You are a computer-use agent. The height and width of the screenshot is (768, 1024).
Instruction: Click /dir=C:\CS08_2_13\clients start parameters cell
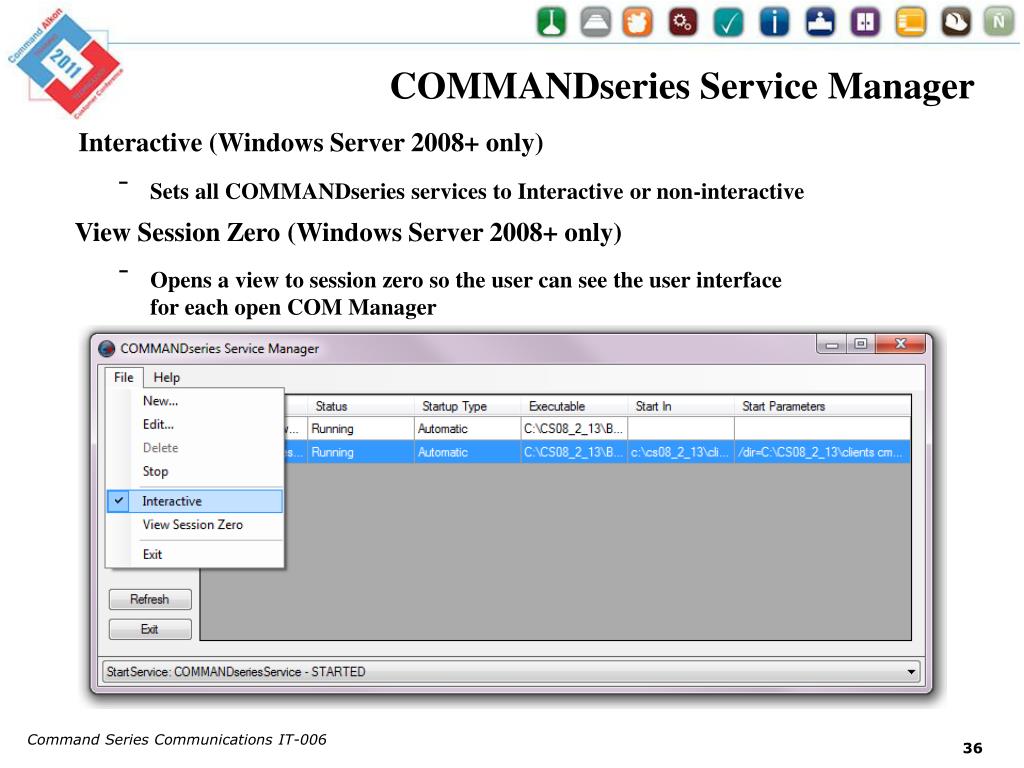(822, 452)
